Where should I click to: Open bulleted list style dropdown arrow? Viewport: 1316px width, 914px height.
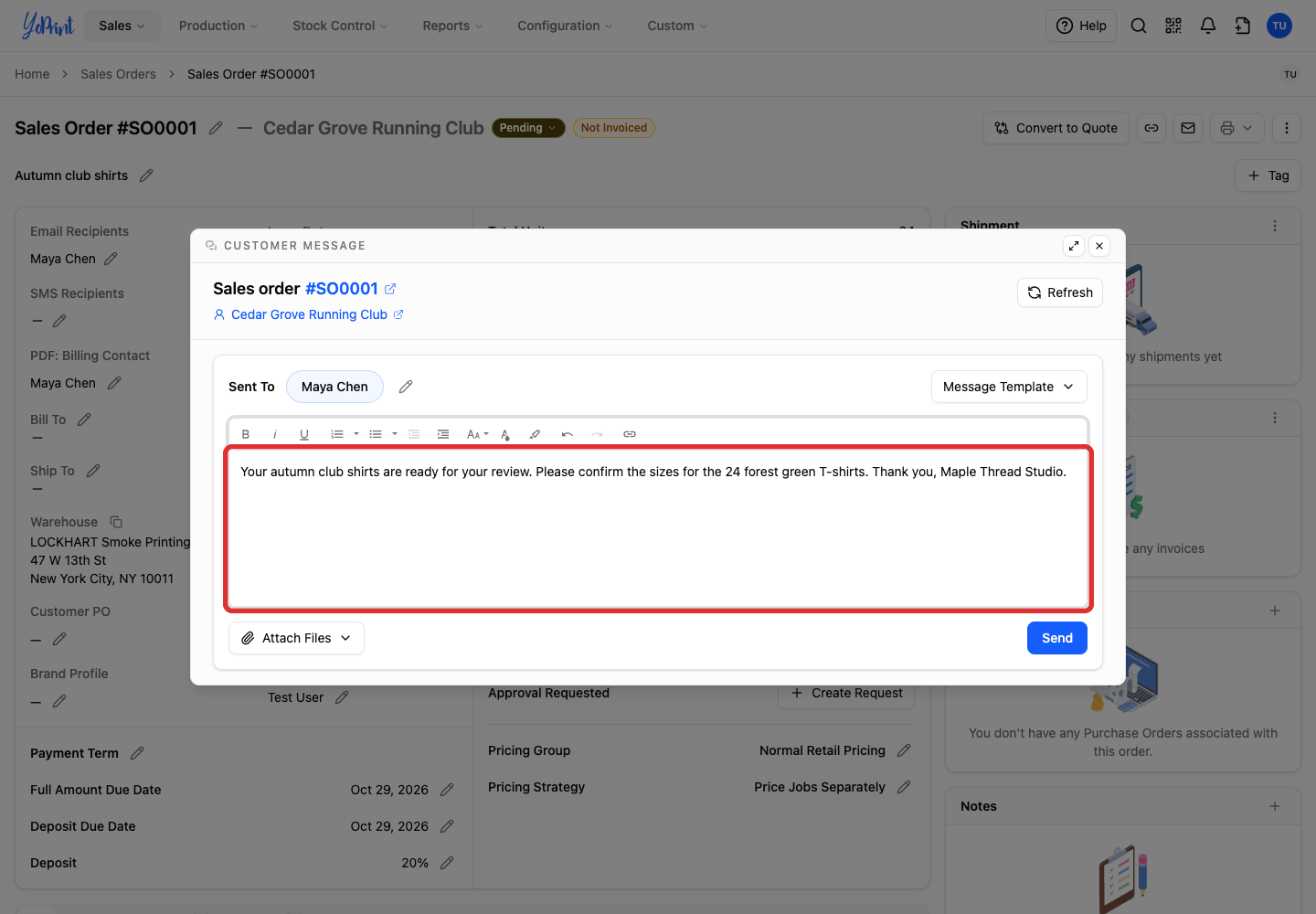(395, 434)
